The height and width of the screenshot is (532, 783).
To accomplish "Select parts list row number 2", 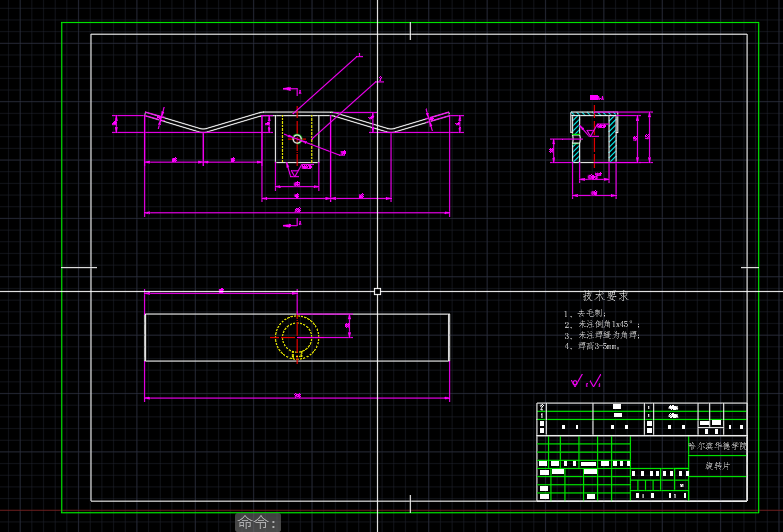I will (x=642, y=407).
